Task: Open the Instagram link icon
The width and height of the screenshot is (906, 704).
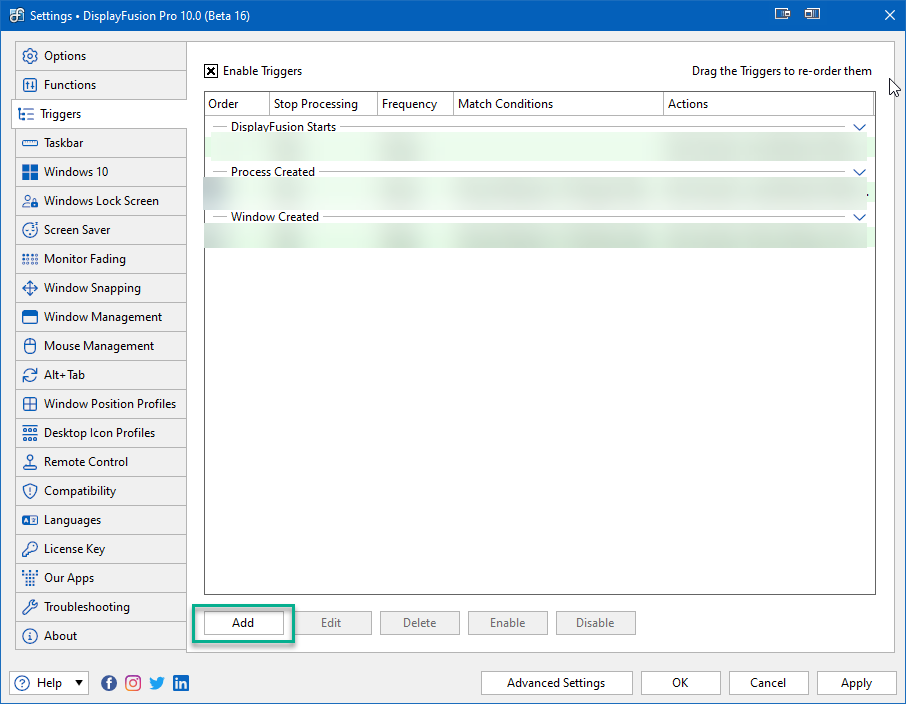Action: point(133,683)
